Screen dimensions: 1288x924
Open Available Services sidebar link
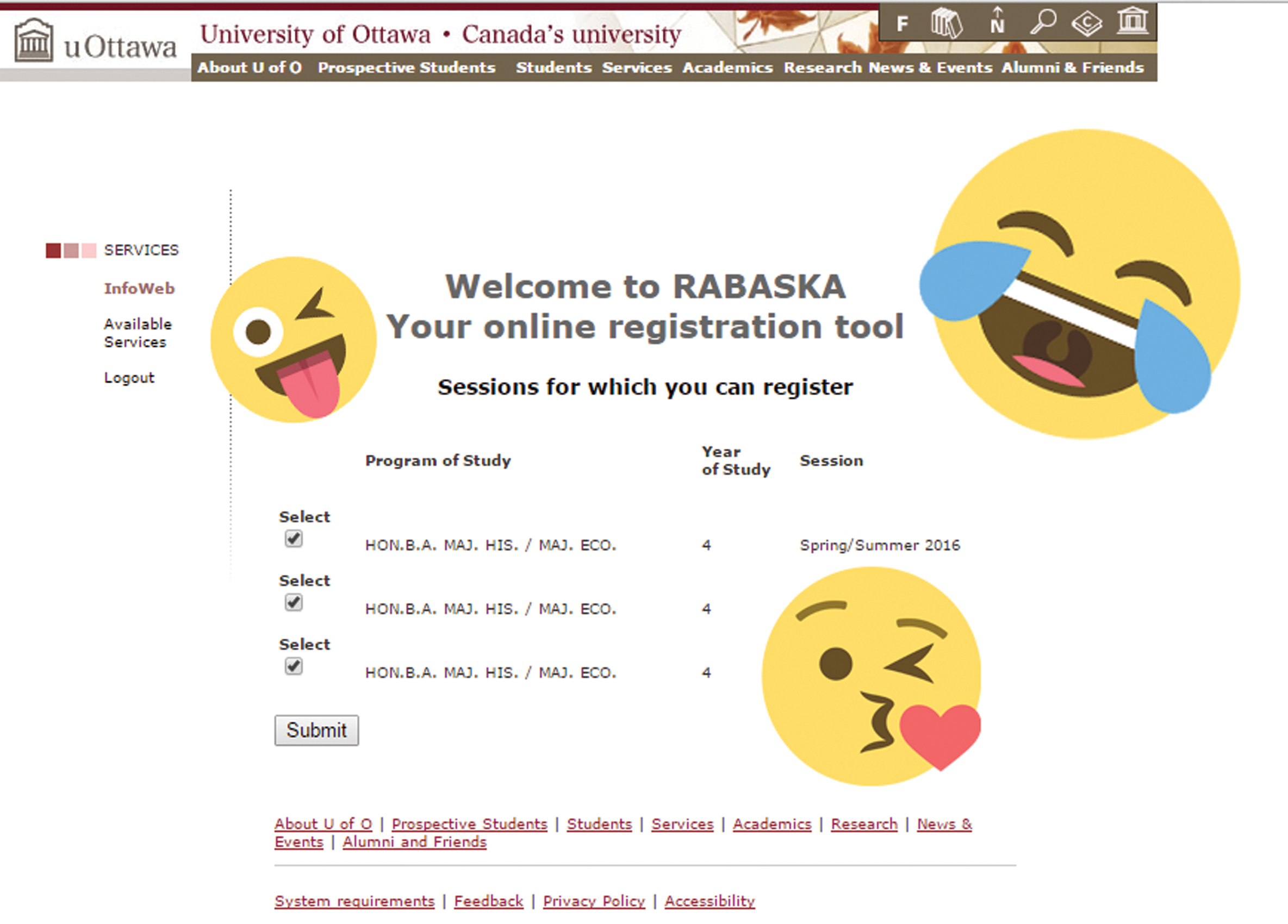click(x=138, y=333)
